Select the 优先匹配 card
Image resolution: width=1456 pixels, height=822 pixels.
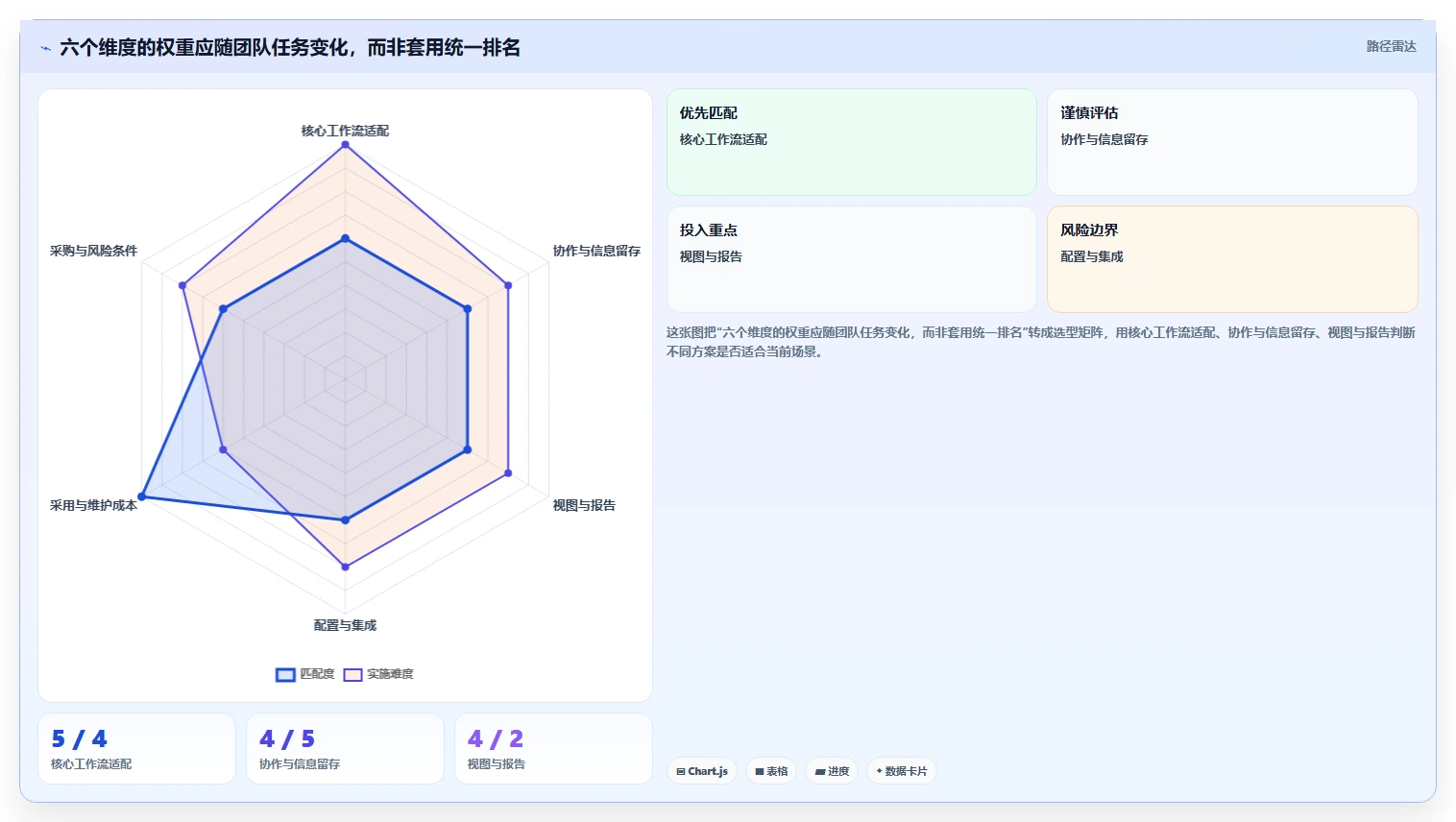(852, 142)
